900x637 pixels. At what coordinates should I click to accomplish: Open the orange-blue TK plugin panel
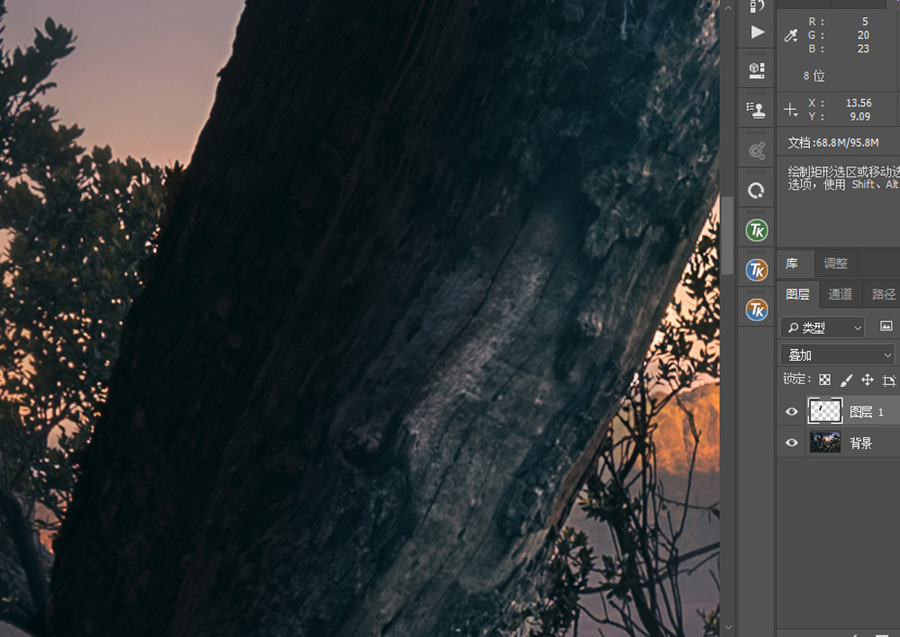(x=757, y=310)
